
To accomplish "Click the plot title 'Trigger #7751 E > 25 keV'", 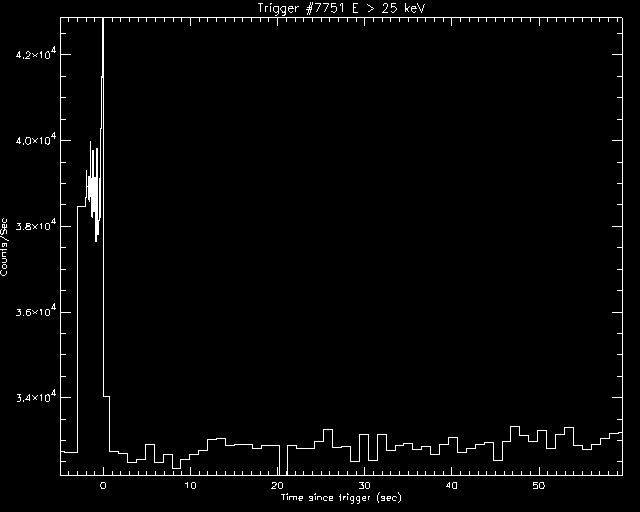I will 342,8.
